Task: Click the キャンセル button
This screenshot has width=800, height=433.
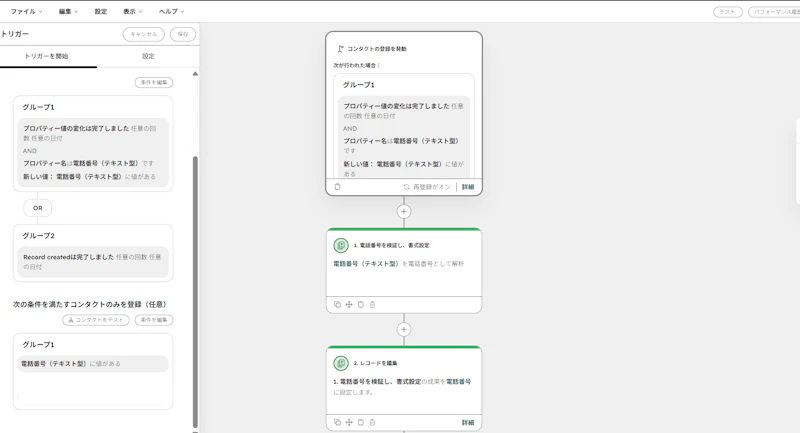Action: pos(144,34)
